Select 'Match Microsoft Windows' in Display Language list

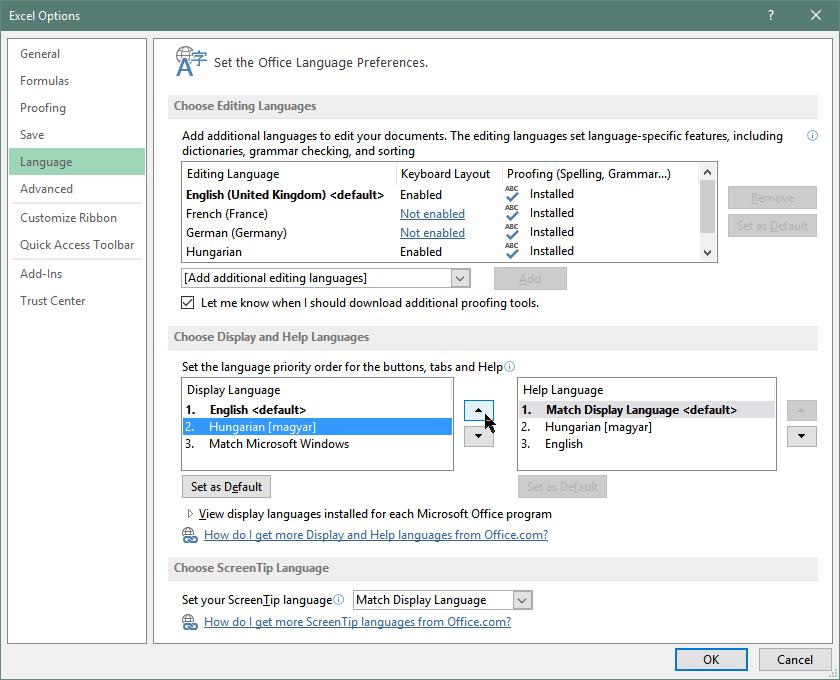[318, 444]
